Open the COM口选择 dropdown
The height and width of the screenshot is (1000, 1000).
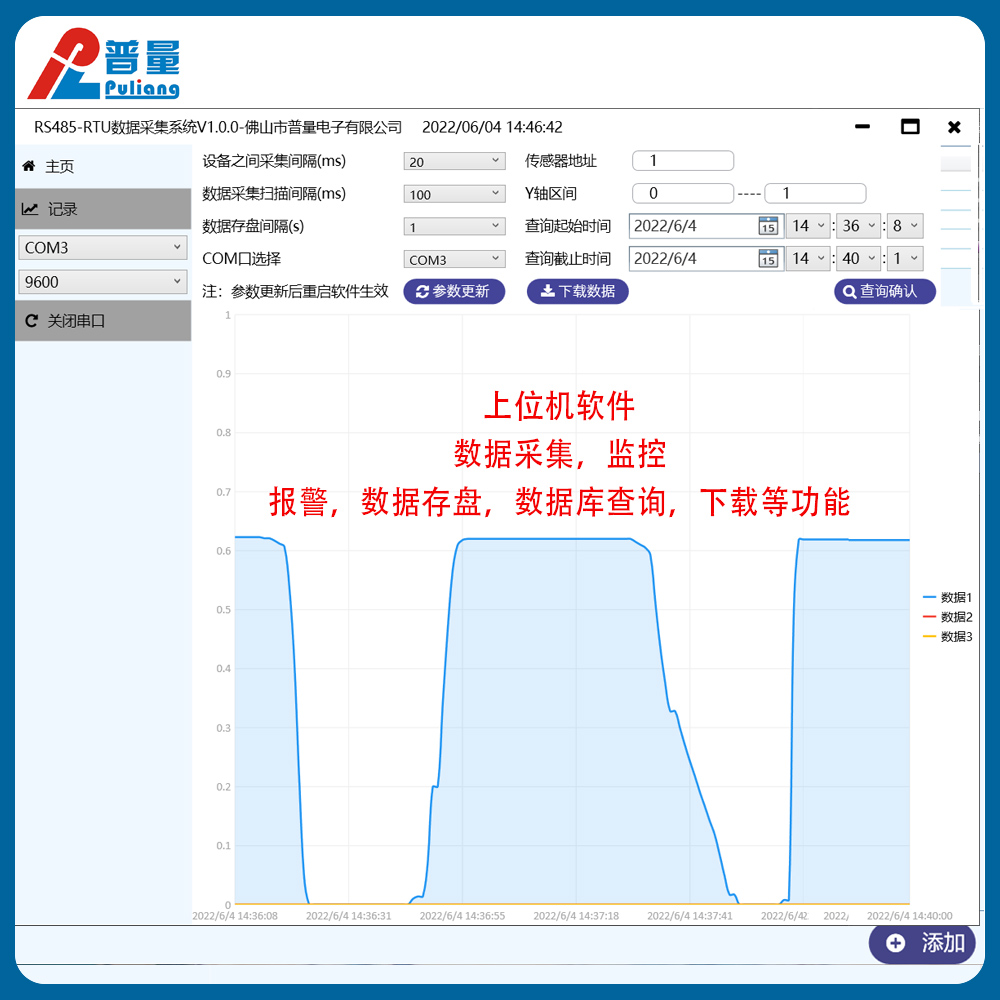[454, 259]
